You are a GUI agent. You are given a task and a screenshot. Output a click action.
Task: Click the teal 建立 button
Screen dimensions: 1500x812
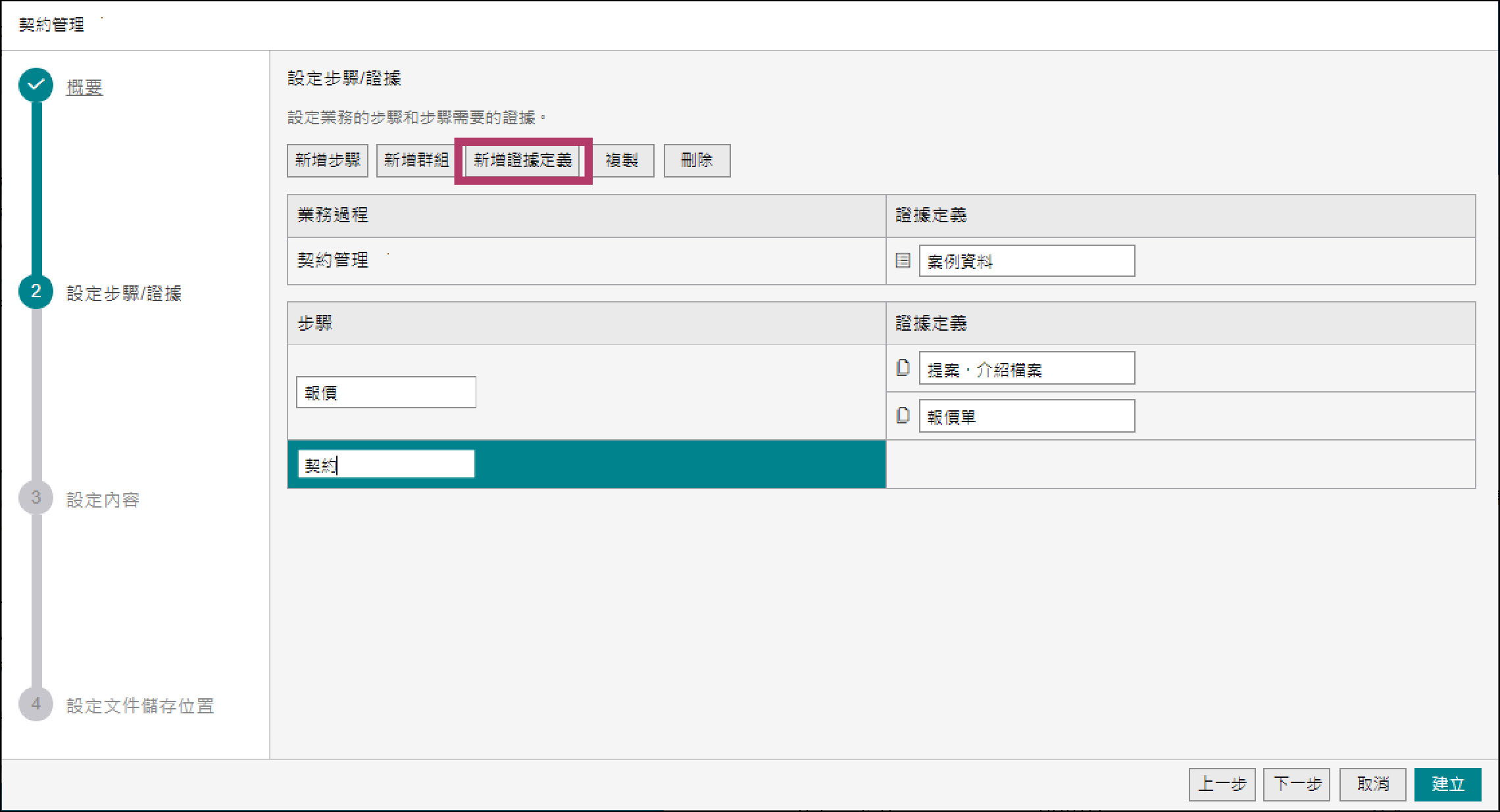click(x=1447, y=784)
